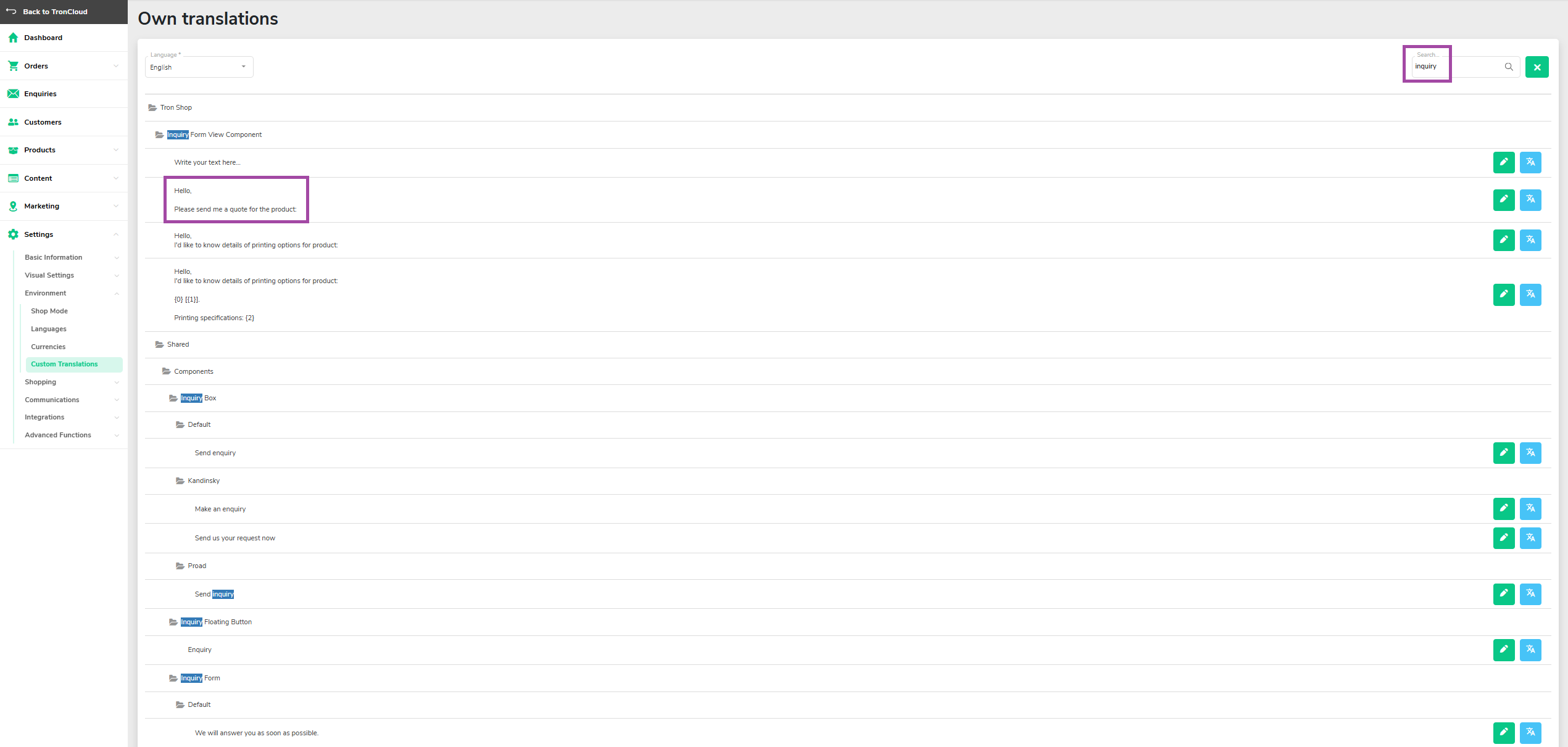Edit 'We will answer you as soon as possible' entry

click(1503, 733)
